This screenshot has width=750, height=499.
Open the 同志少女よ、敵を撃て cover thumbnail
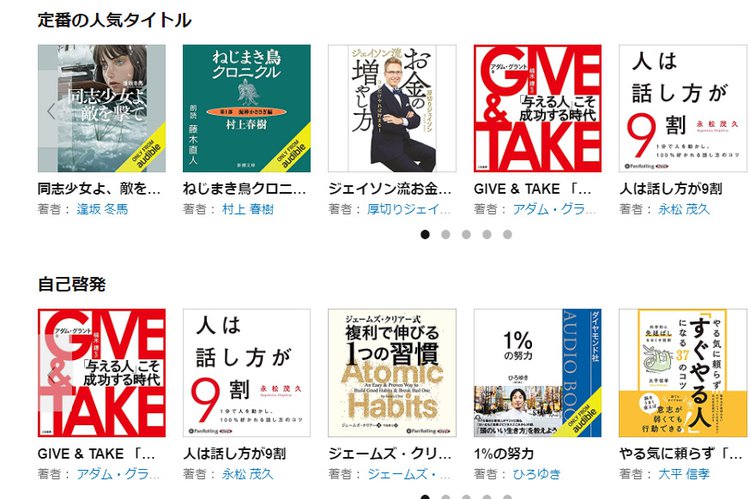pos(101,109)
